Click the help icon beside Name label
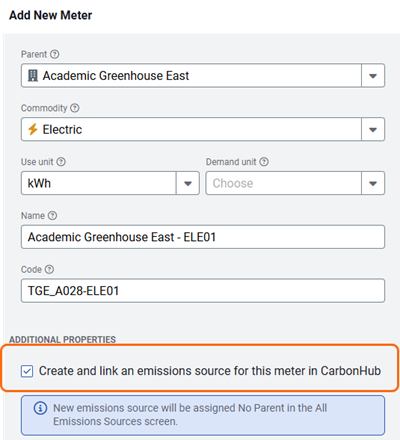This screenshot has width=400, height=440. point(52,216)
